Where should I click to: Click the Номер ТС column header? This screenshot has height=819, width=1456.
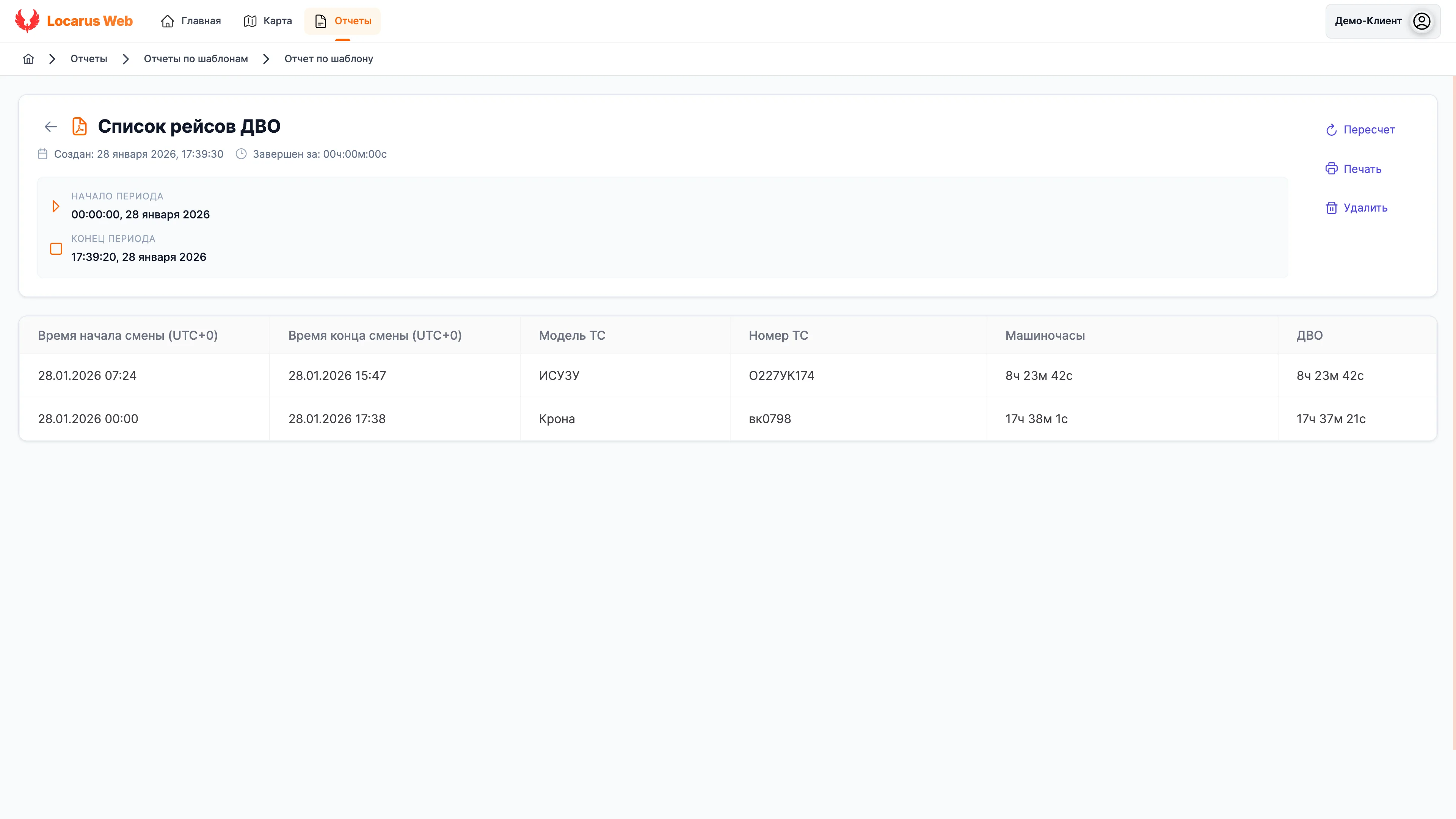click(x=778, y=335)
